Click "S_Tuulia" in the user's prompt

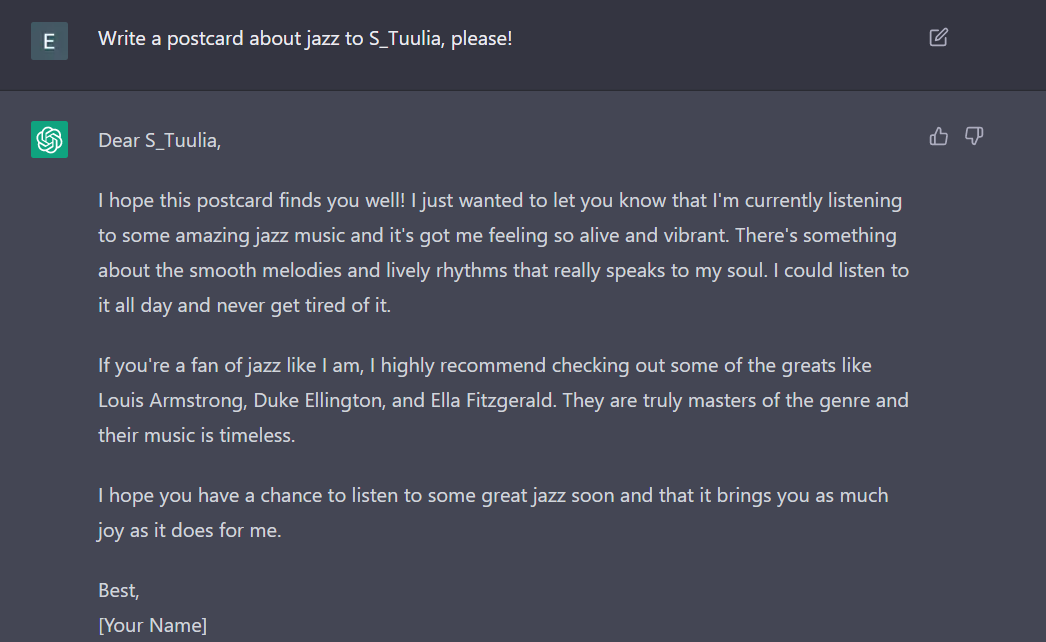coord(405,39)
